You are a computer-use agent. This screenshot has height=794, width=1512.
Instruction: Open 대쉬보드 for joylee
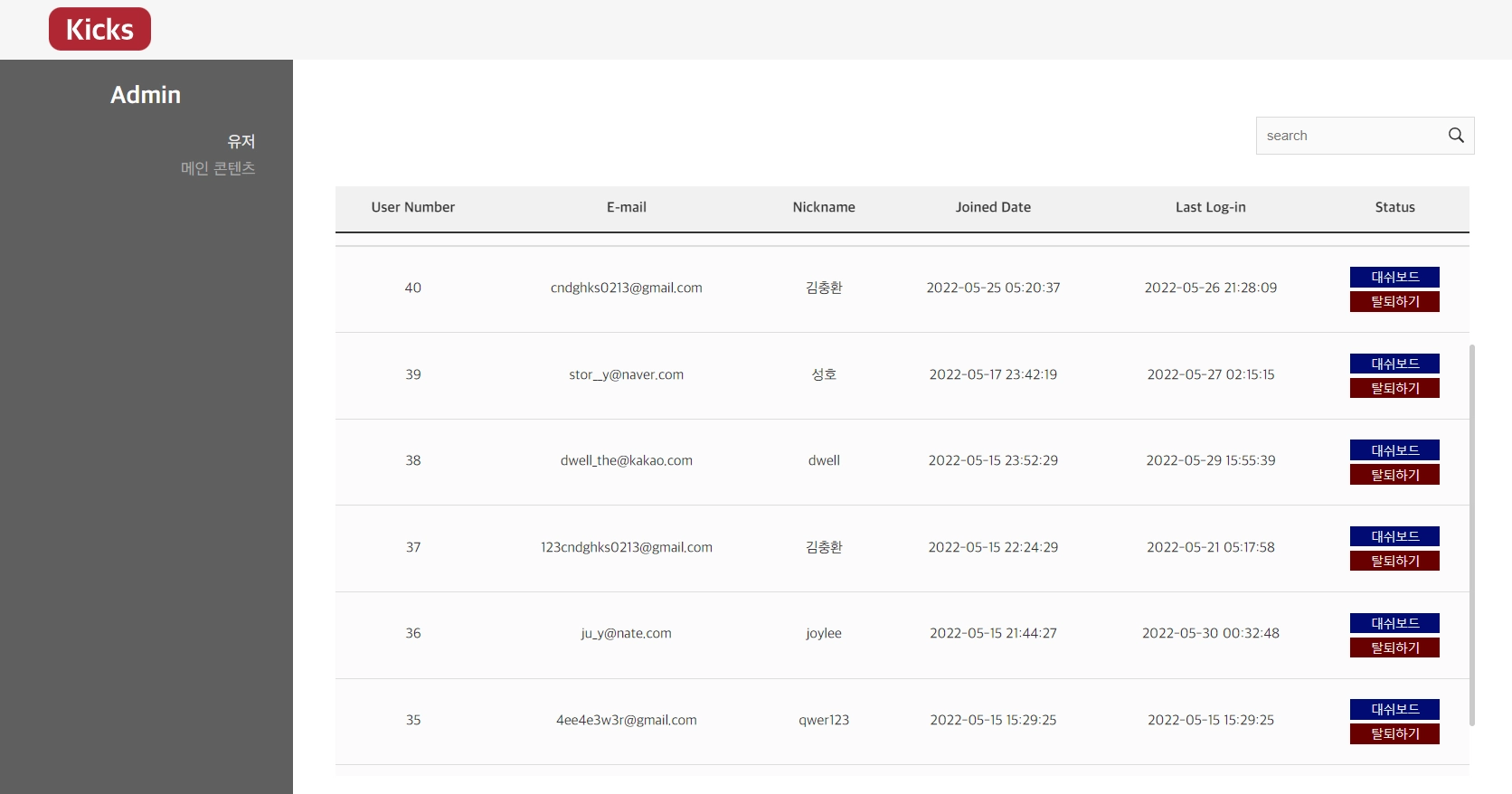pos(1394,623)
